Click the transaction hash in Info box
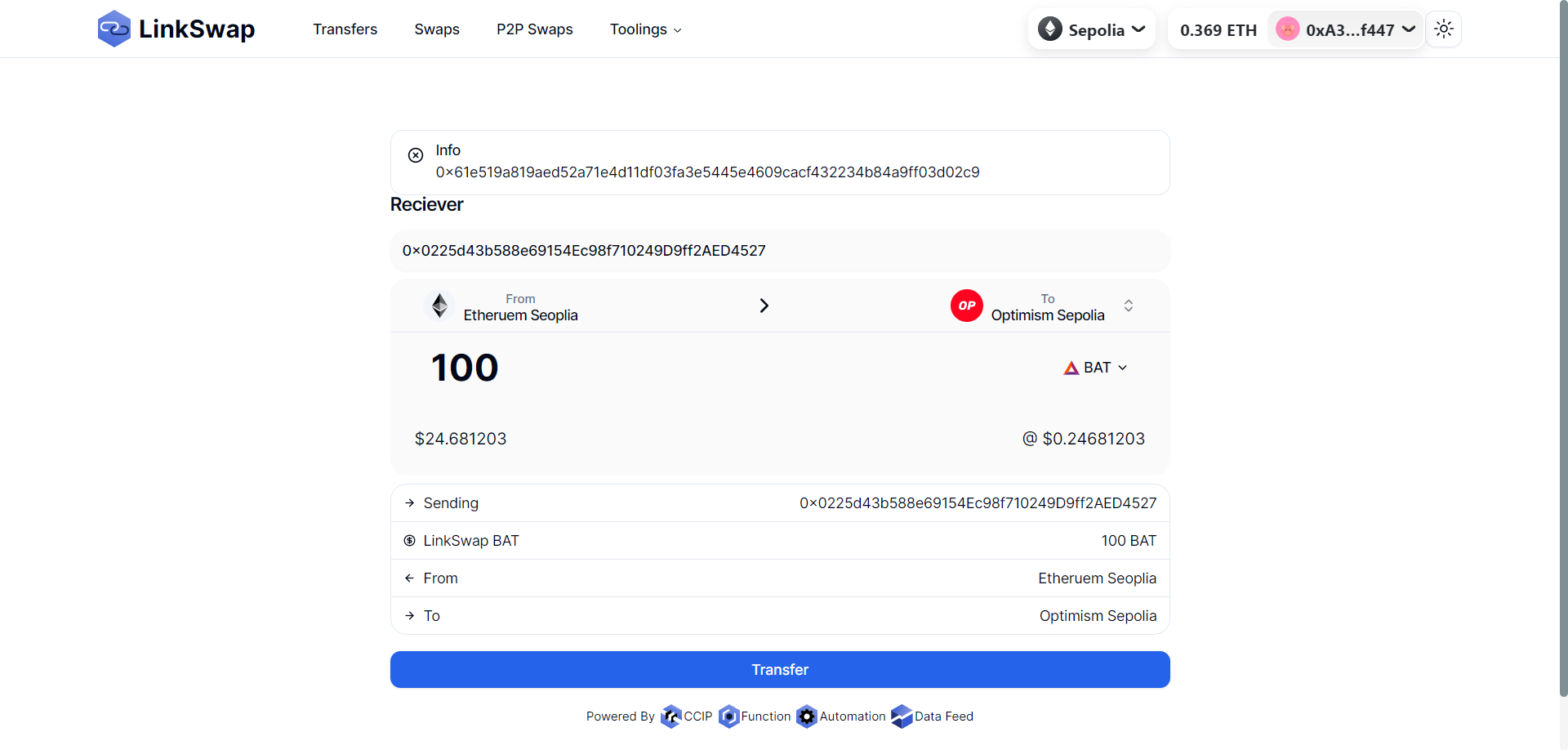 pos(707,172)
